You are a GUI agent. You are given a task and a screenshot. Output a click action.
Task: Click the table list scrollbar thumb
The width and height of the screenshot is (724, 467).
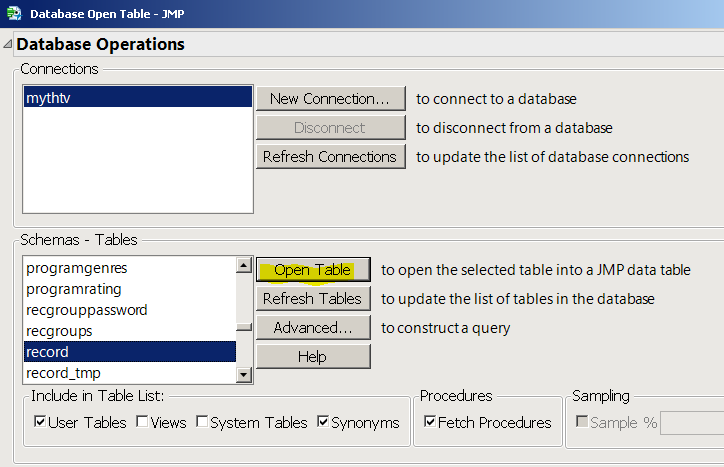click(x=244, y=327)
